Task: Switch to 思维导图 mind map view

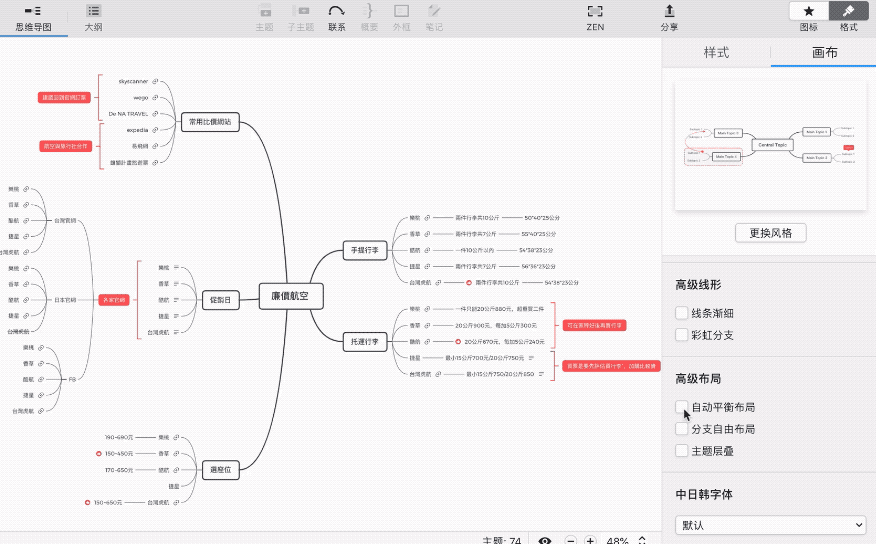Action: tap(34, 18)
